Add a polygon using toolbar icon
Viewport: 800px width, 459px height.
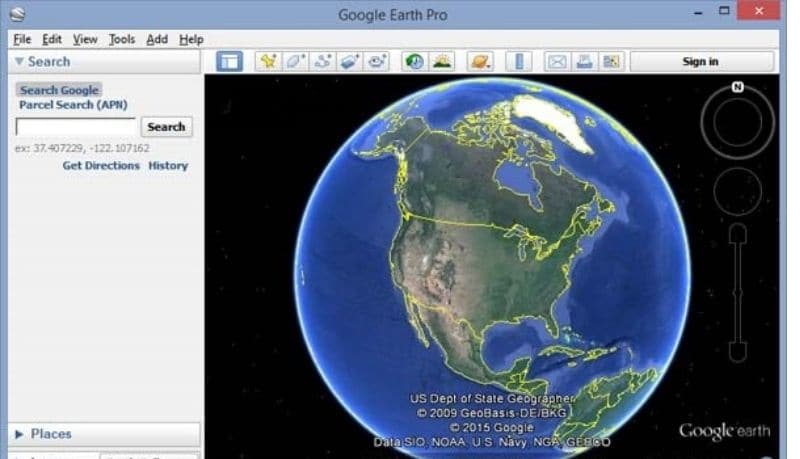[295, 62]
